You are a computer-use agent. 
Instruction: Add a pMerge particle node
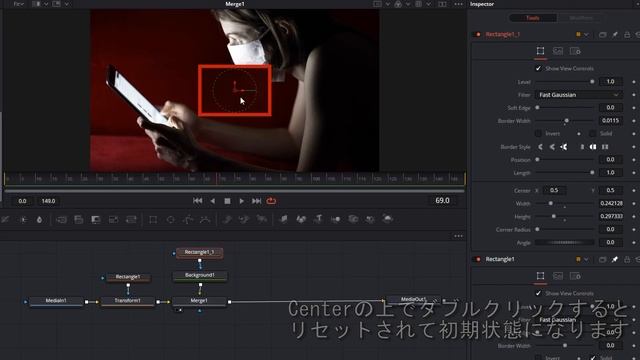[x=244, y=220]
